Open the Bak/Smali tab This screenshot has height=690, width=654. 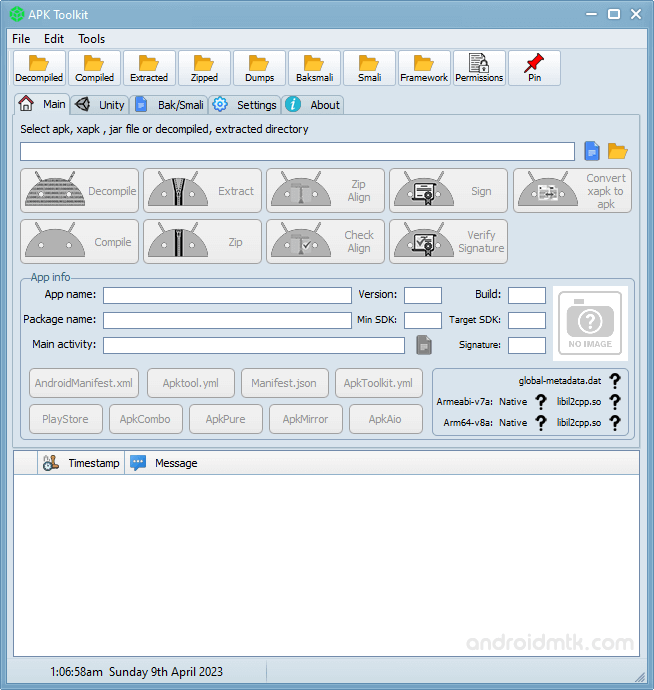(x=170, y=105)
